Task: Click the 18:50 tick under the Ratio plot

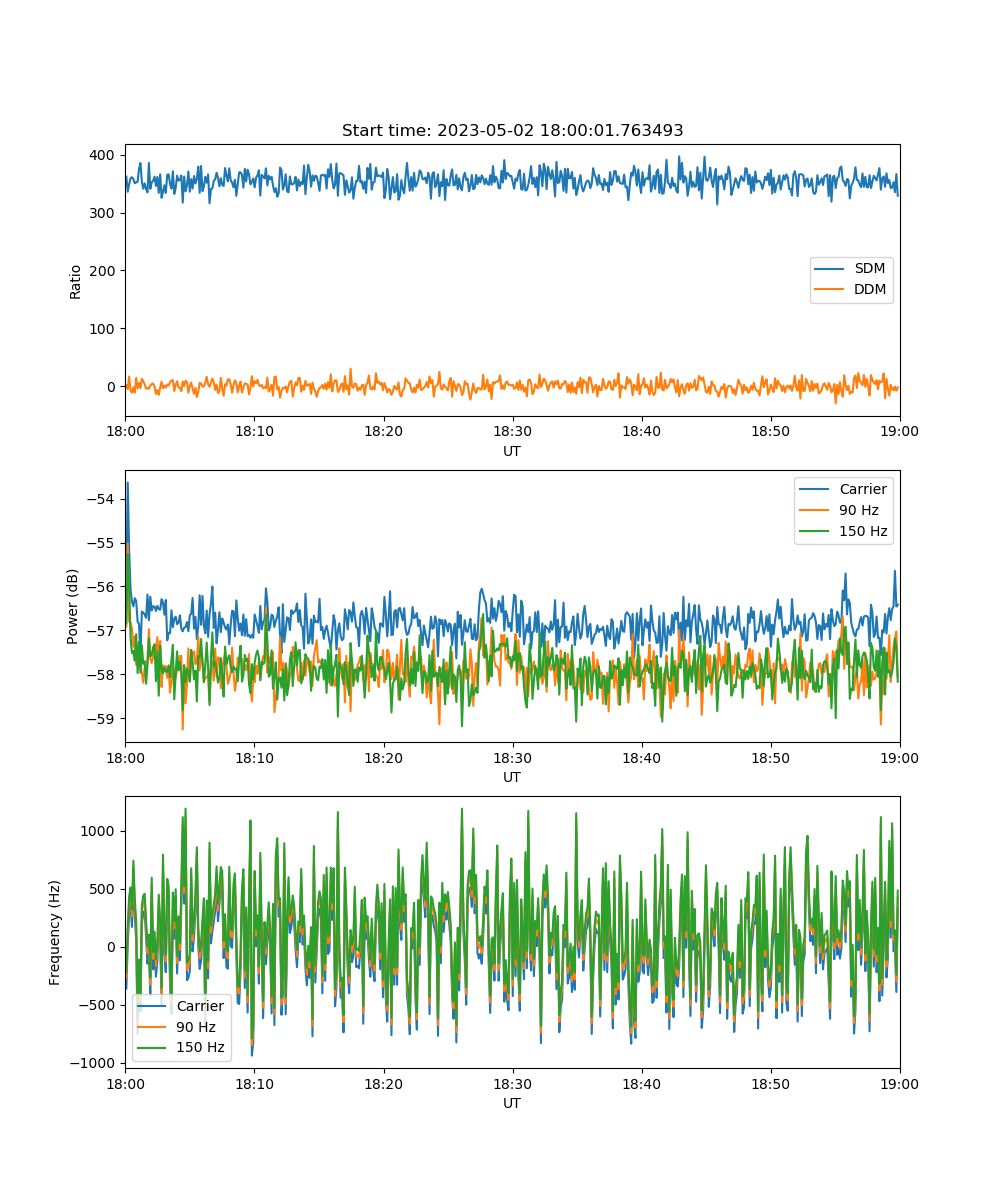Action: click(x=771, y=432)
